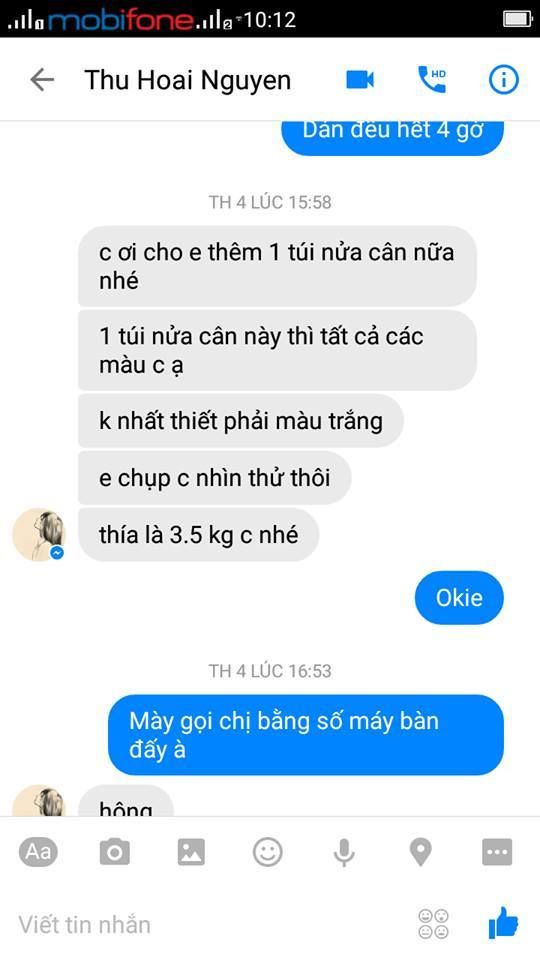This screenshot has width=540, height=960.
Task: Select the 'k nhất thiết phải màu trắng' message
Action: pyautogui.click(x=241, y=421)
